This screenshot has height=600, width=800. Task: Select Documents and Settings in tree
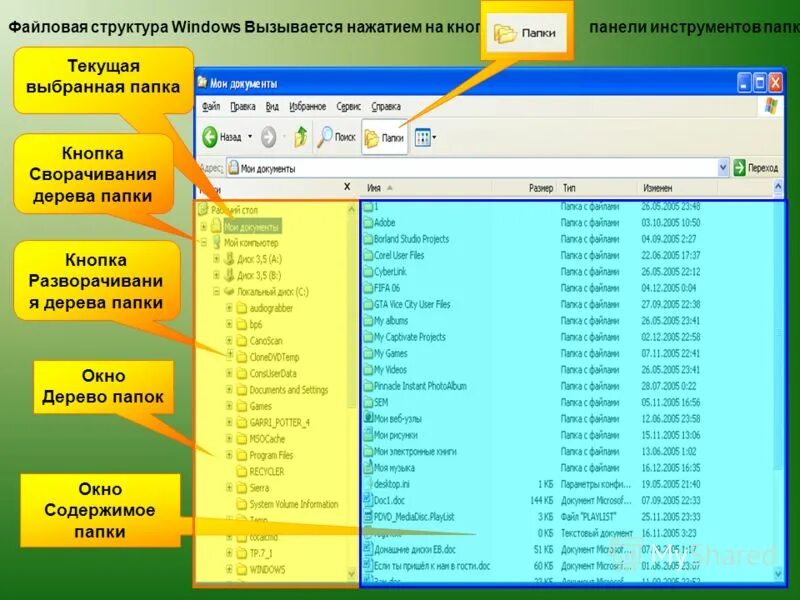pyautogui.click(x=288, y=390)
